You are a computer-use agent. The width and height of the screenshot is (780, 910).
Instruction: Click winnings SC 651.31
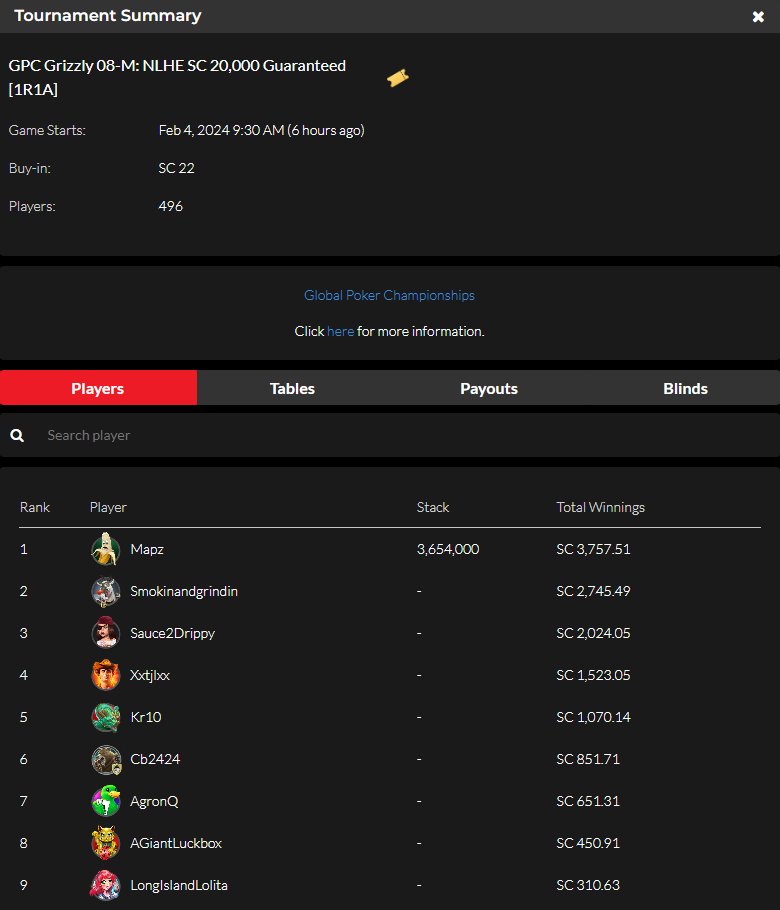588,801
